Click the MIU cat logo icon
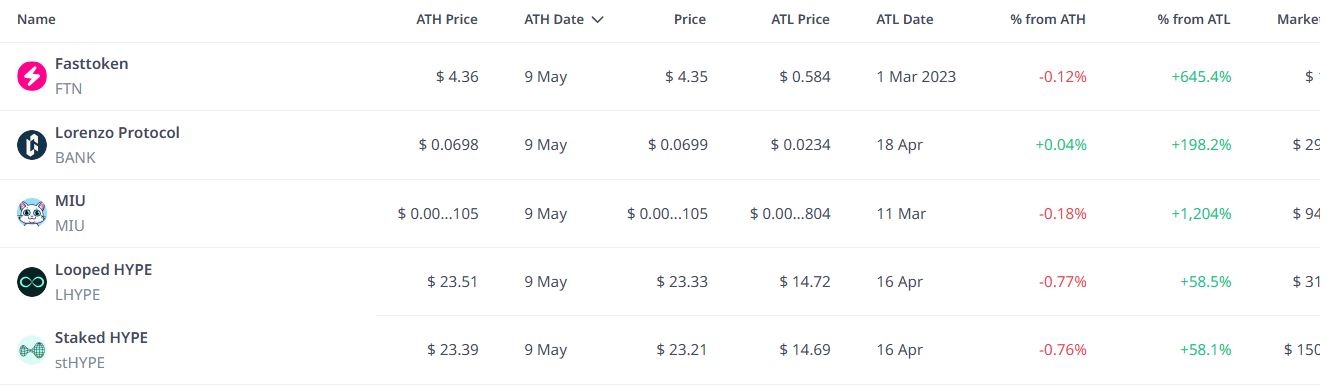Screen dimensions: 1343x388 point(32,213)
